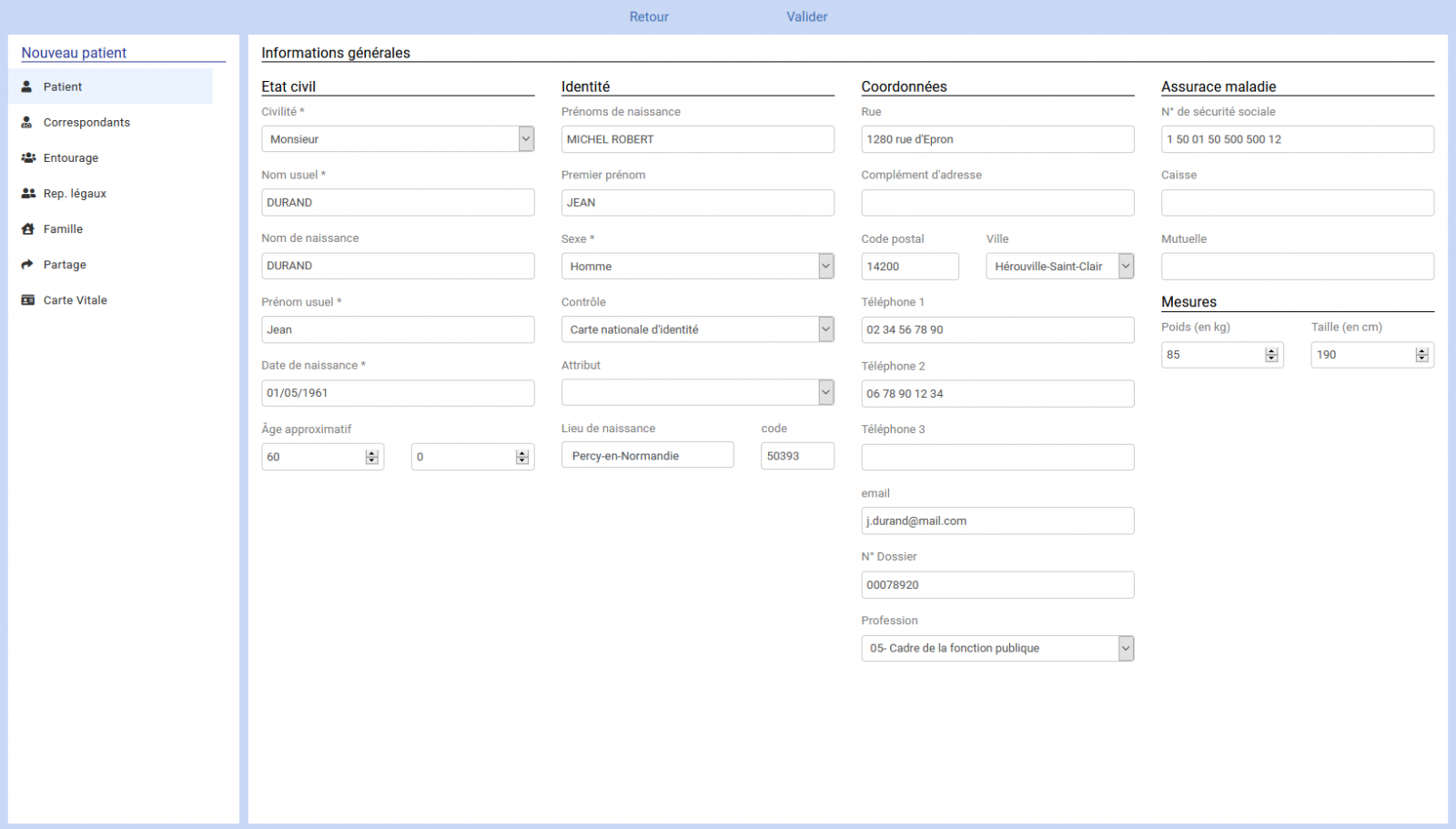Viewport: 1456px width, 829px height.
Task: Open the empty Attribut dropdown
Action: (698, 392)
